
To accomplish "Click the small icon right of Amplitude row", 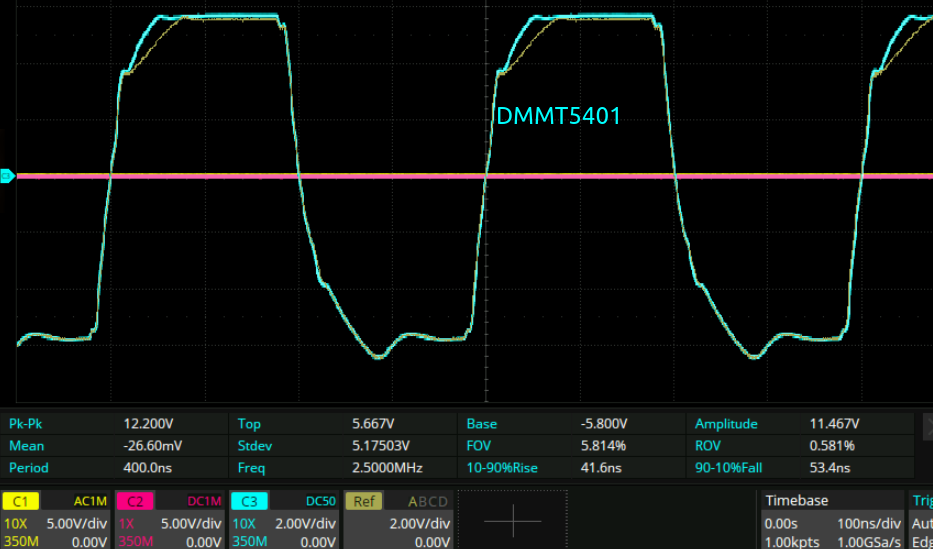I will [x=926, y=424].
